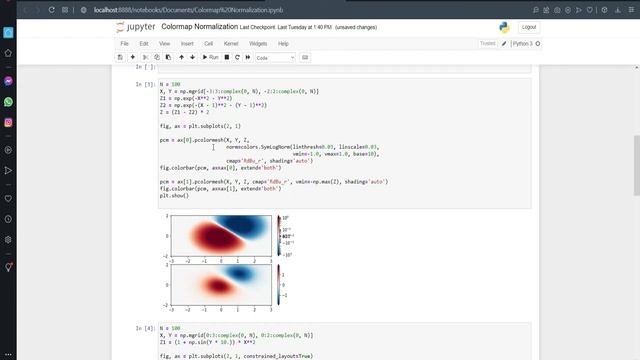Click the Trusted notebook indicator
Viewport: 640px width, 360px height.
(487, 43)
